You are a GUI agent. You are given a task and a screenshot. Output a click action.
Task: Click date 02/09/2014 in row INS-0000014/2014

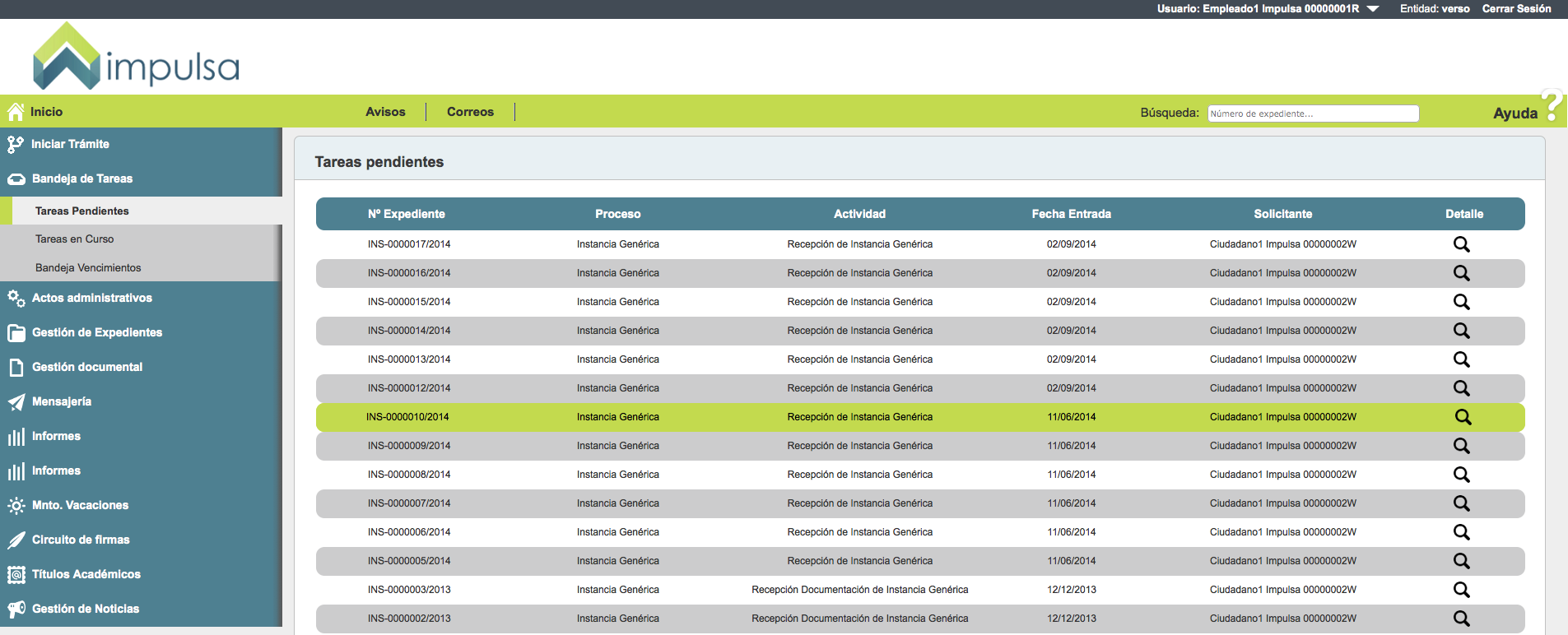click(x=1071, y=331)
